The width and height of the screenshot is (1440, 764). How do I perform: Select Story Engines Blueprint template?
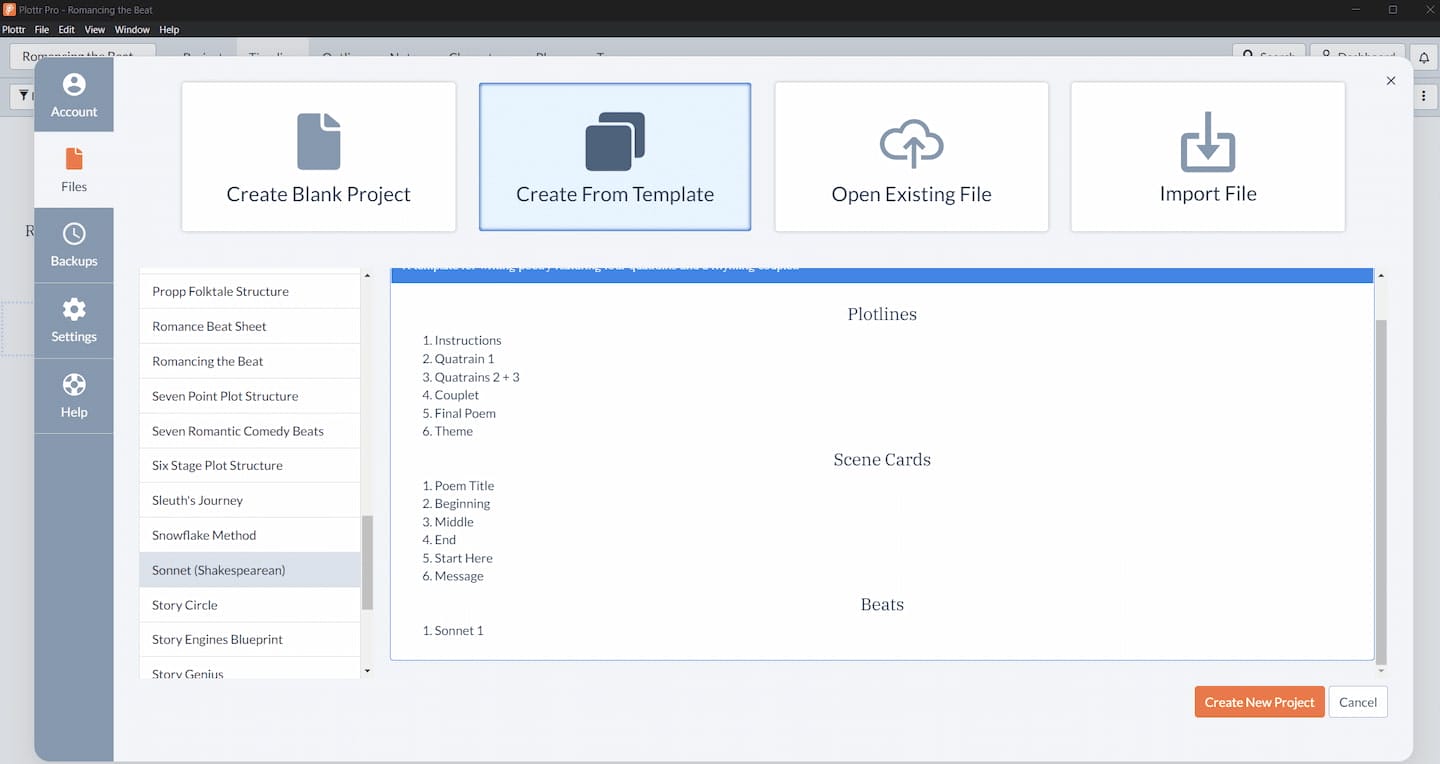(x=250, y=639)
